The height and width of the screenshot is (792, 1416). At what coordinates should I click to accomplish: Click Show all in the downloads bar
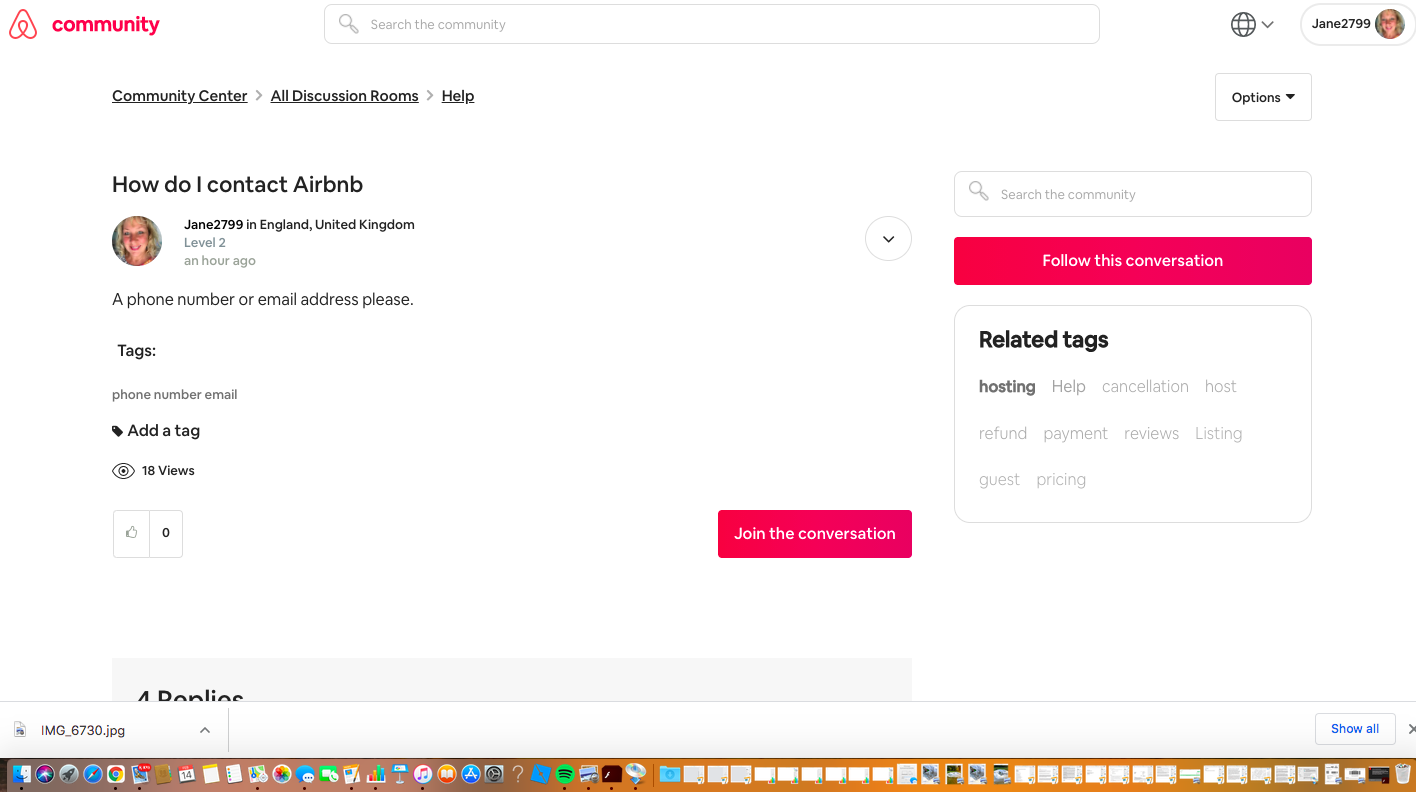click(1355, 728)
